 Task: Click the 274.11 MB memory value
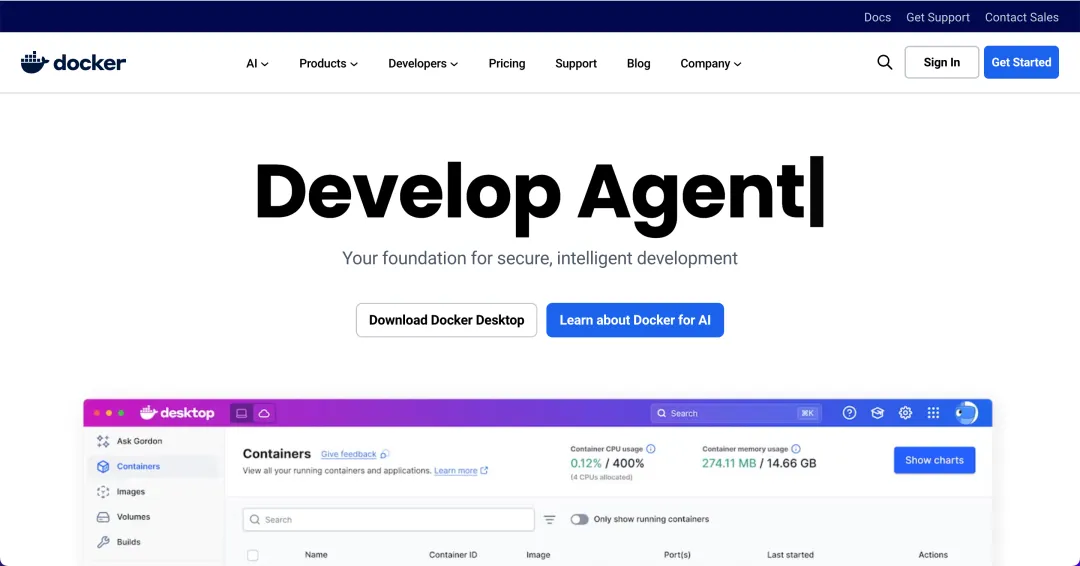point(729,463)
